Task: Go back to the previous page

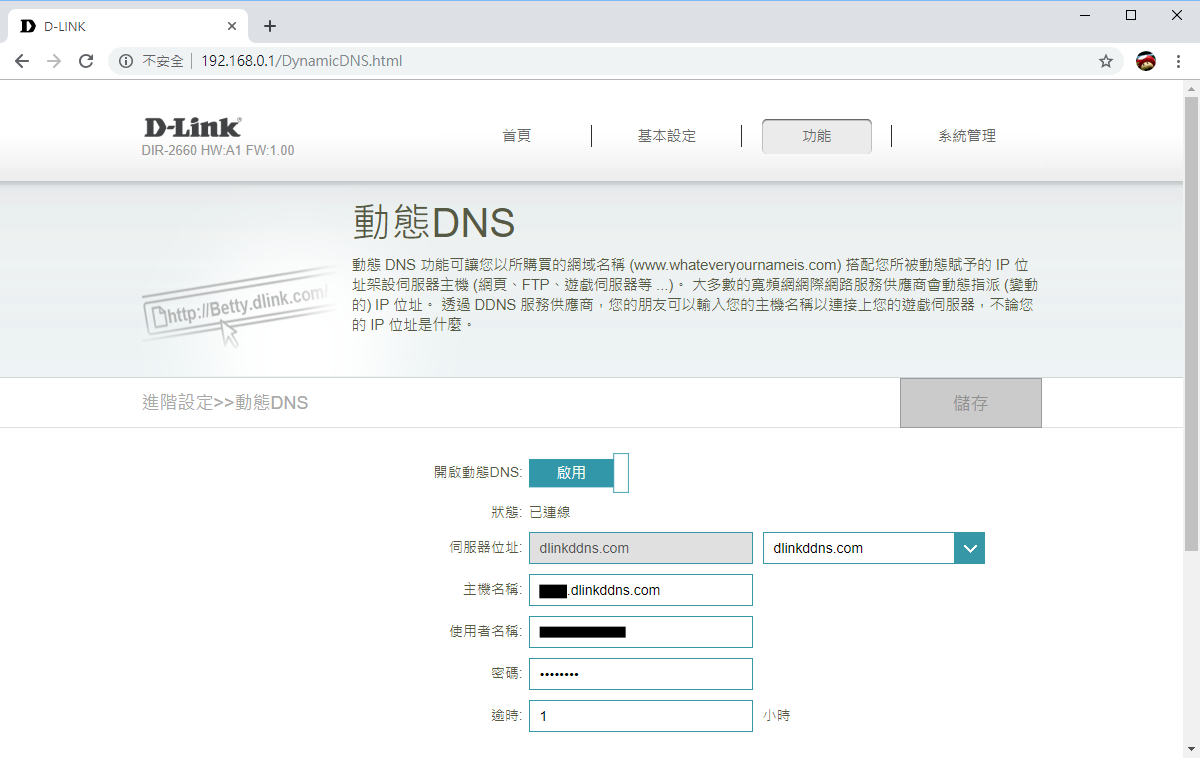Action: [x=22, y=61]
